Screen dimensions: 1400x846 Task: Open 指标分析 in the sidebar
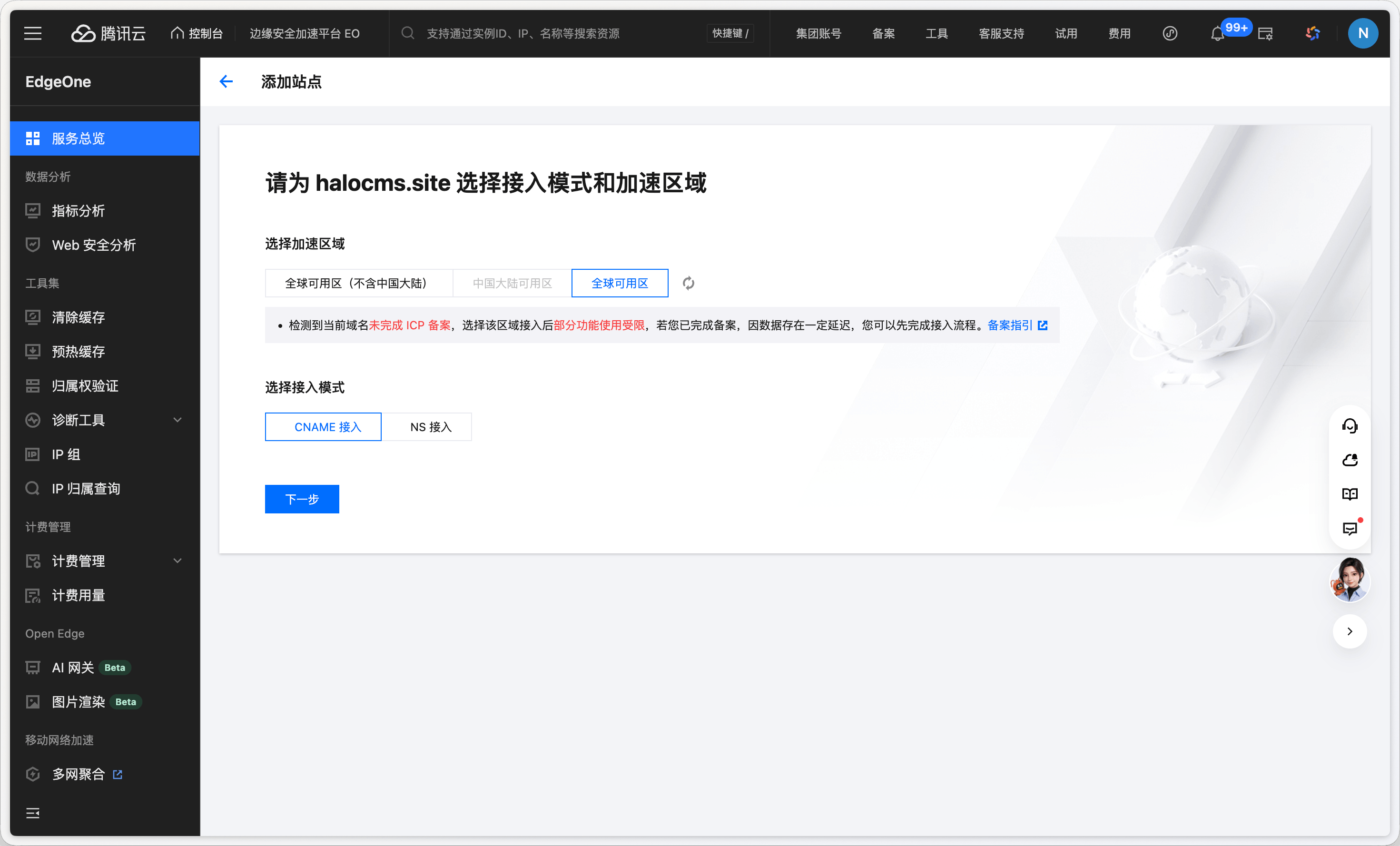click(79, 211)
